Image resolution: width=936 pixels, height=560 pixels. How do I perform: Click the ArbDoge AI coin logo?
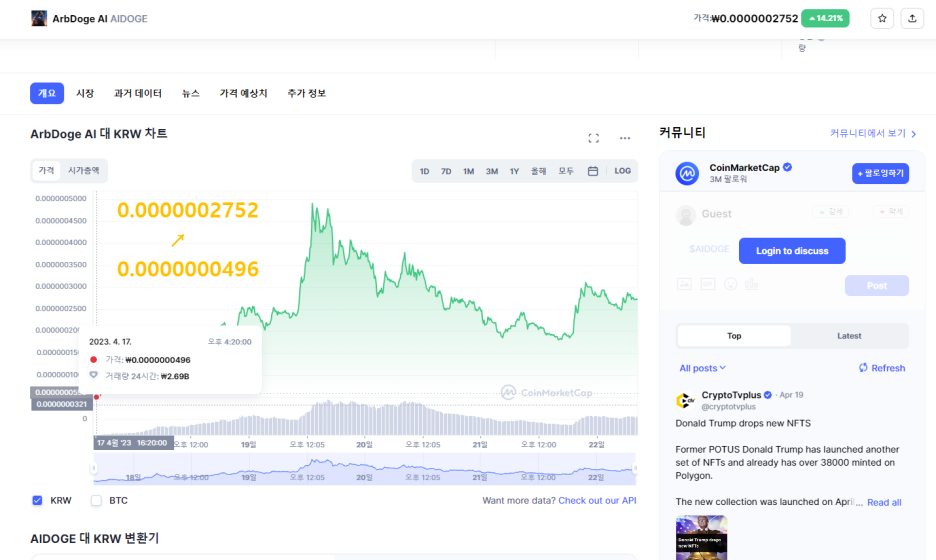point(39,19)
